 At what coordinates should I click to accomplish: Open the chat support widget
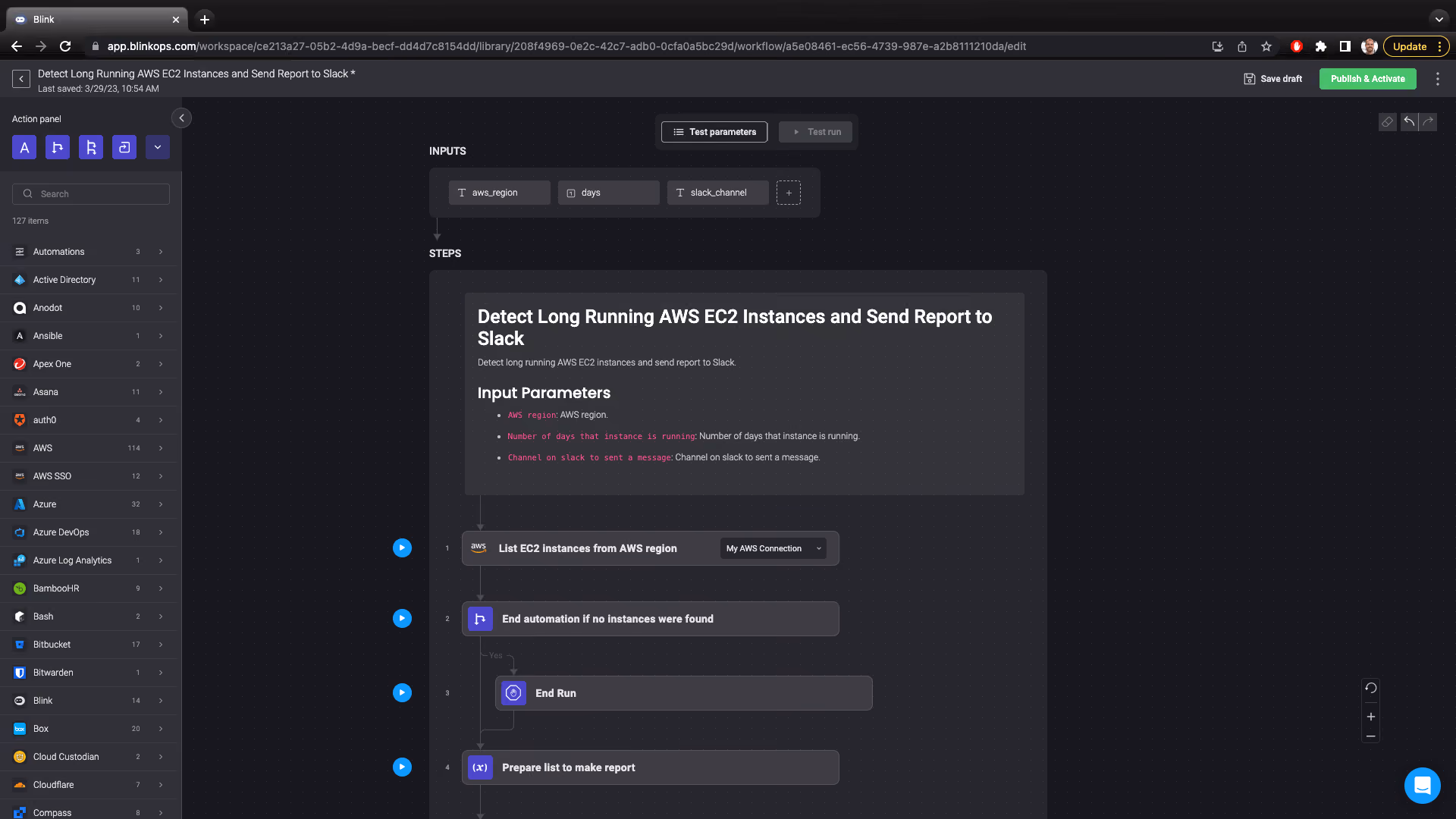point(1422,786)
